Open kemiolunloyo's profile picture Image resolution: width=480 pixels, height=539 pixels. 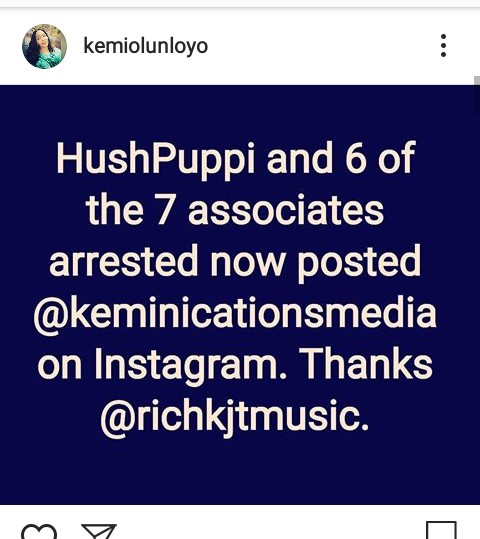(44, 46)
